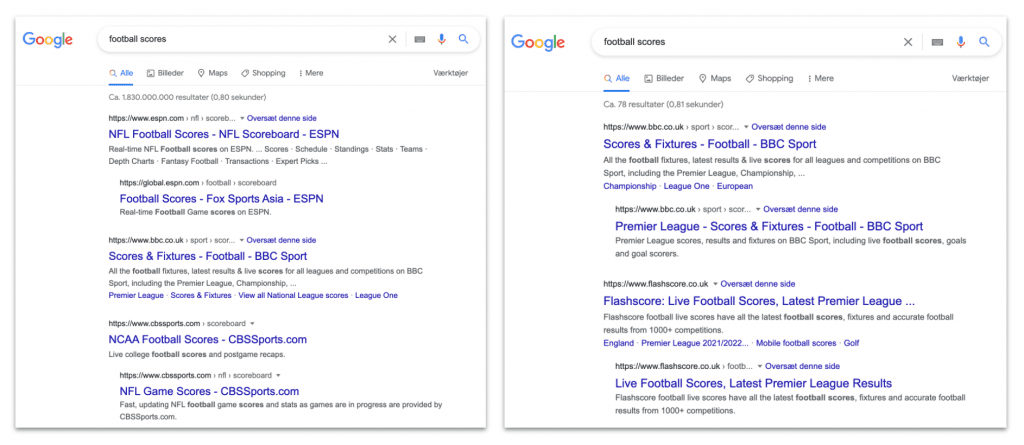Open the on-screen keyboard in the left search bar

point(419,39)
